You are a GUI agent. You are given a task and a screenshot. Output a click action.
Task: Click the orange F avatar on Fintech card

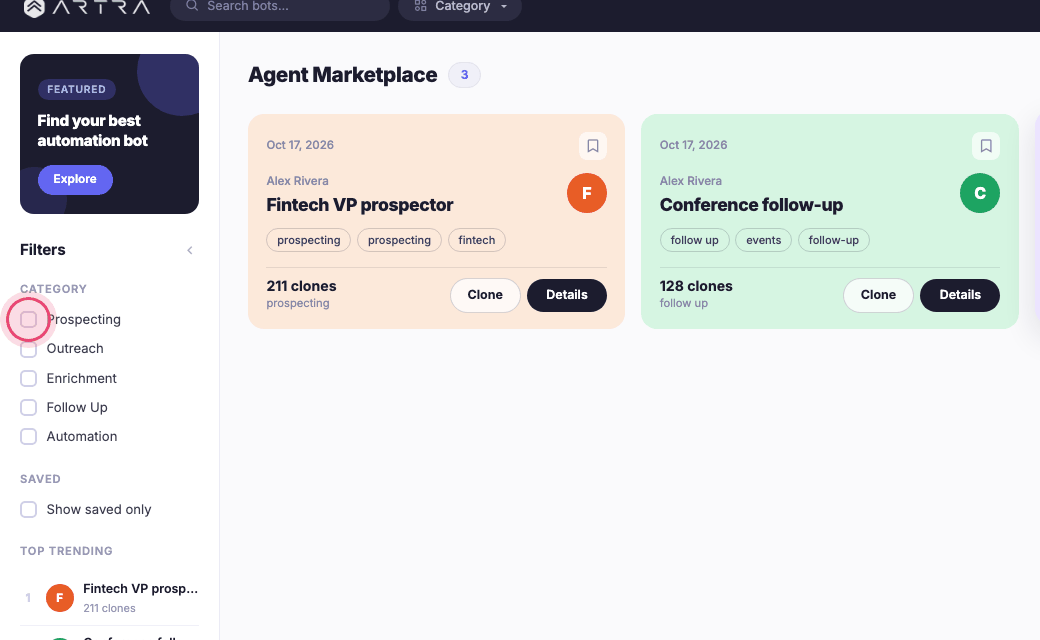(586, 193)
